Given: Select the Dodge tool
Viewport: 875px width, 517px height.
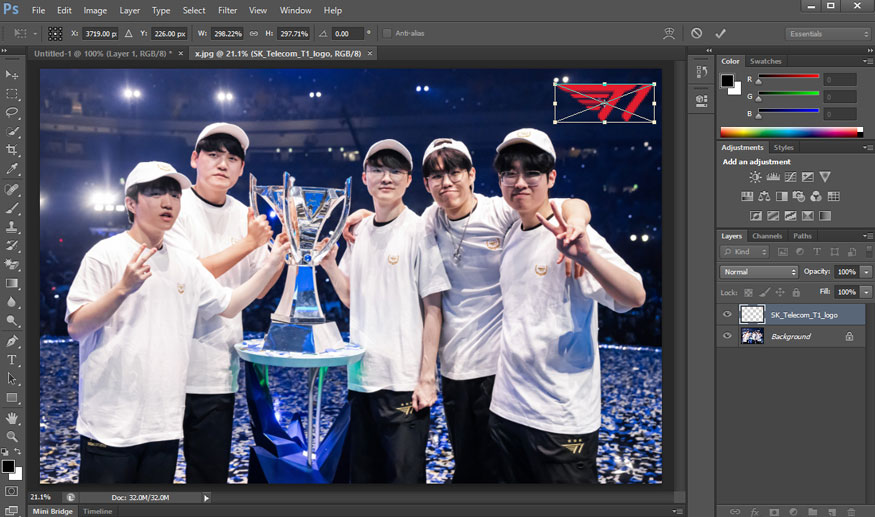Looking at the screenshot, I should 11,321.
